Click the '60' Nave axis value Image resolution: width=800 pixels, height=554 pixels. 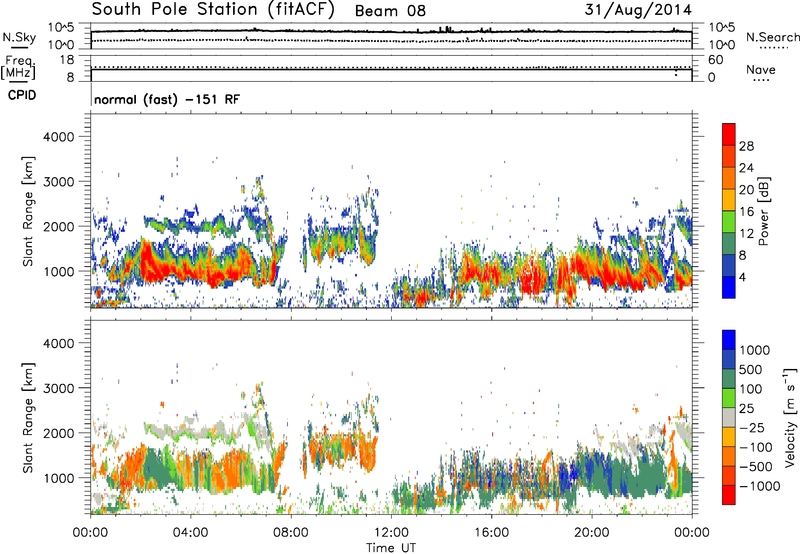(x=716, y=60)
